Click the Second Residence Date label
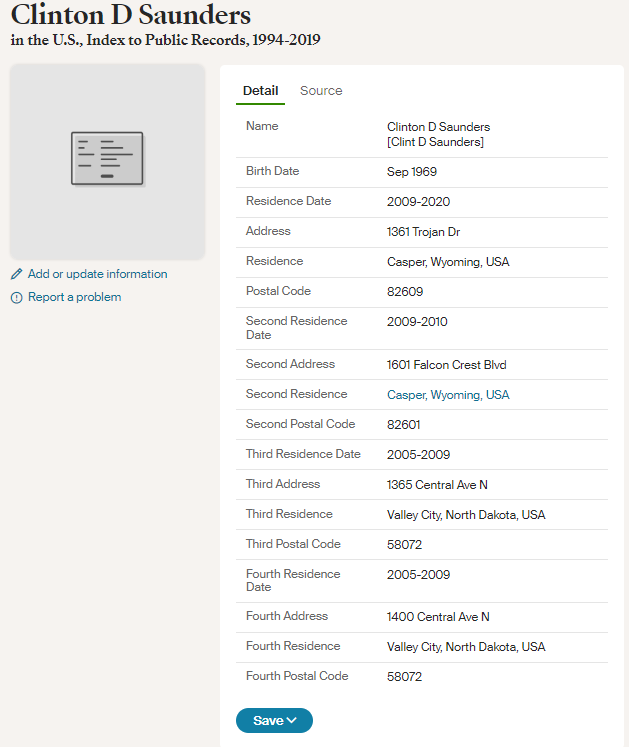 coord(296,328)
